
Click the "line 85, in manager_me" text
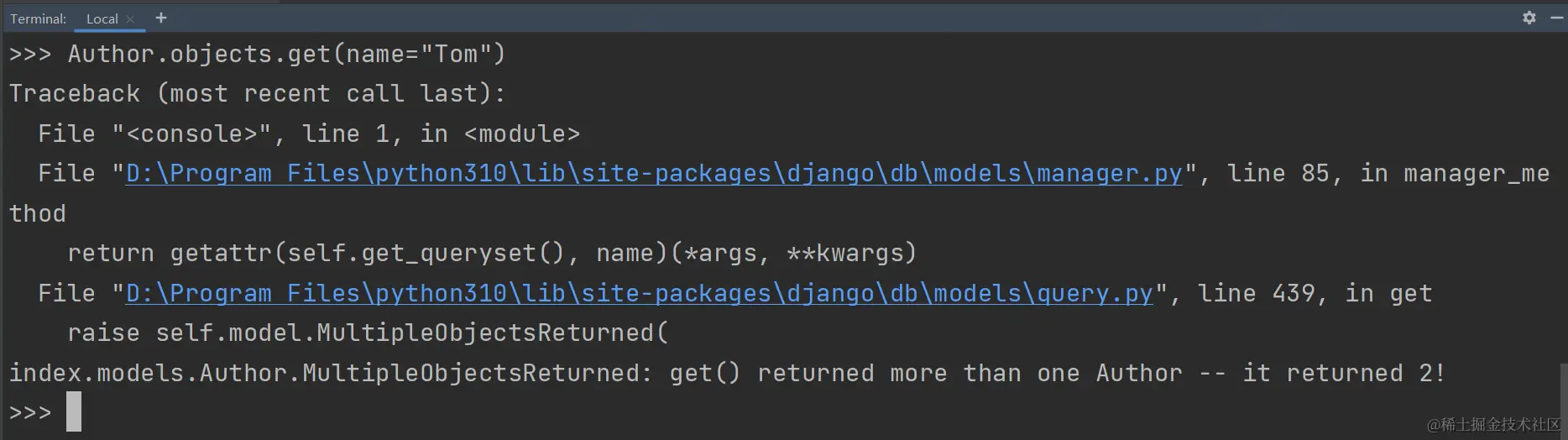click(x=1388, y=173)
